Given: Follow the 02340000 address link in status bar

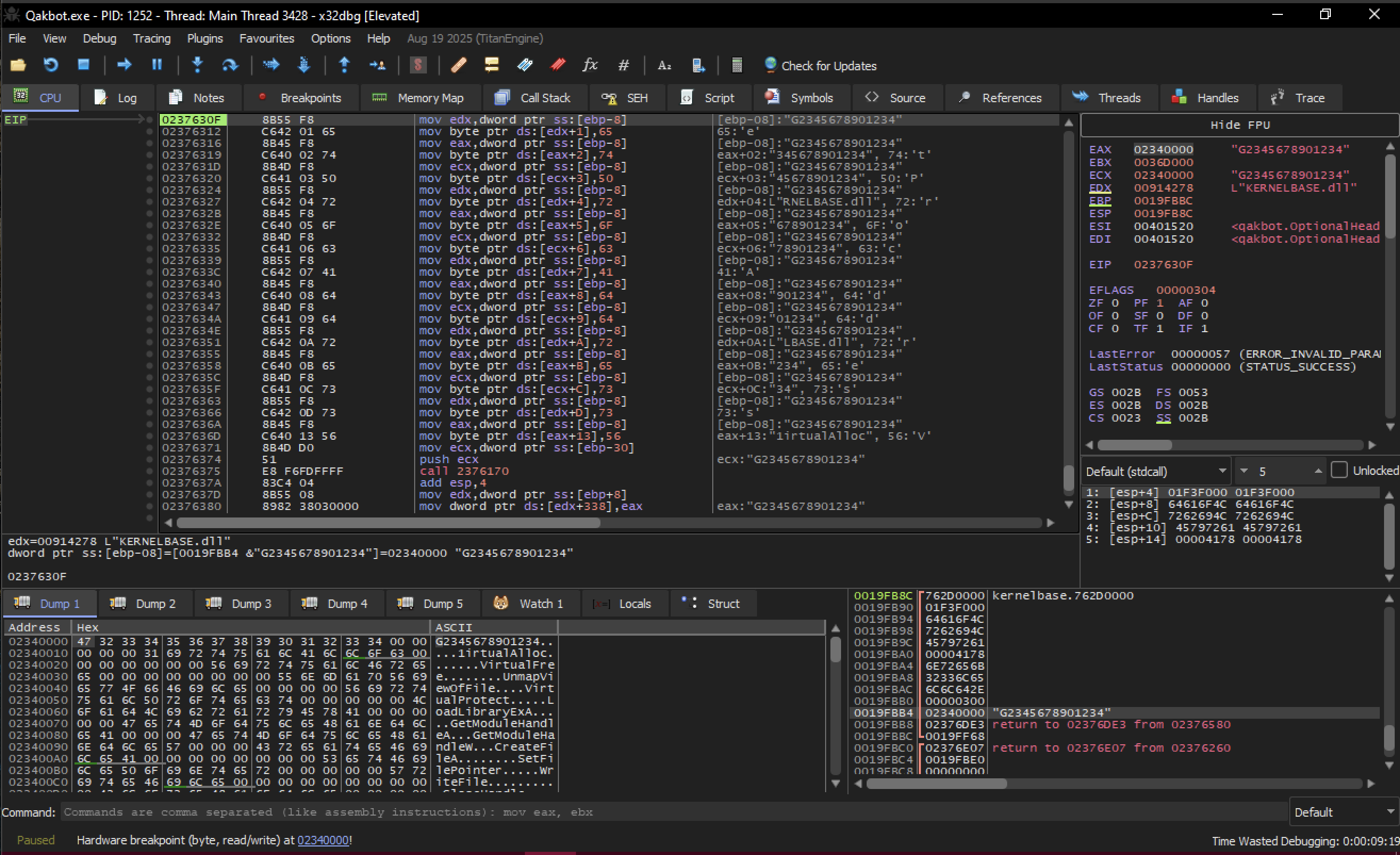Looking at the screenshot, I should pos(323,840).
